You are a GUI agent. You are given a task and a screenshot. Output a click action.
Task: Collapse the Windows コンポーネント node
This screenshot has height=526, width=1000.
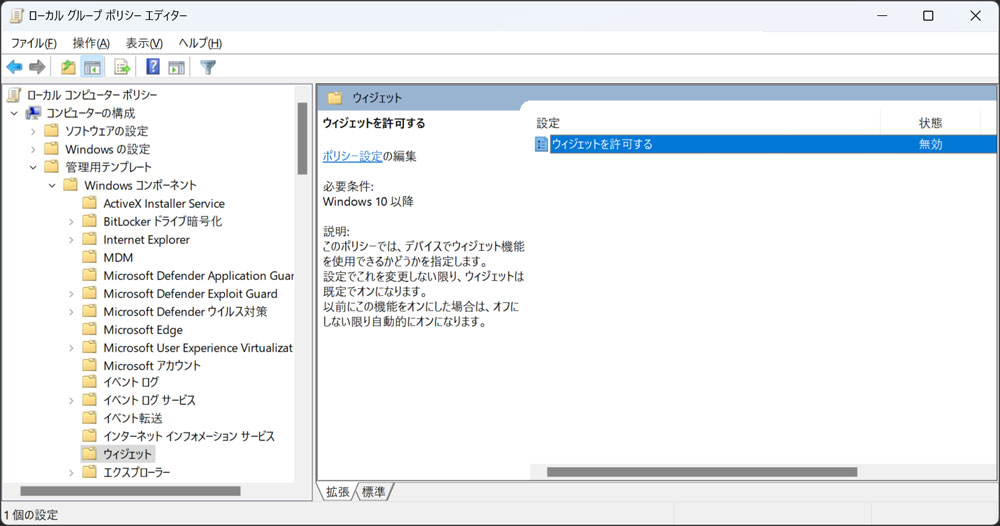(52, 186)
